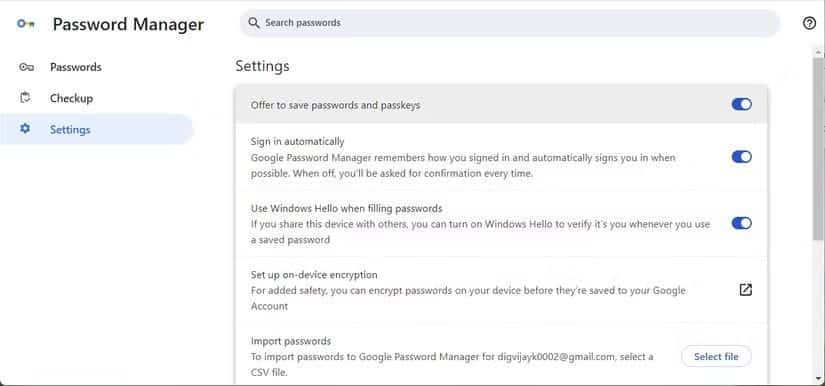Click the magnifier icon in search bar

point(254,23)
